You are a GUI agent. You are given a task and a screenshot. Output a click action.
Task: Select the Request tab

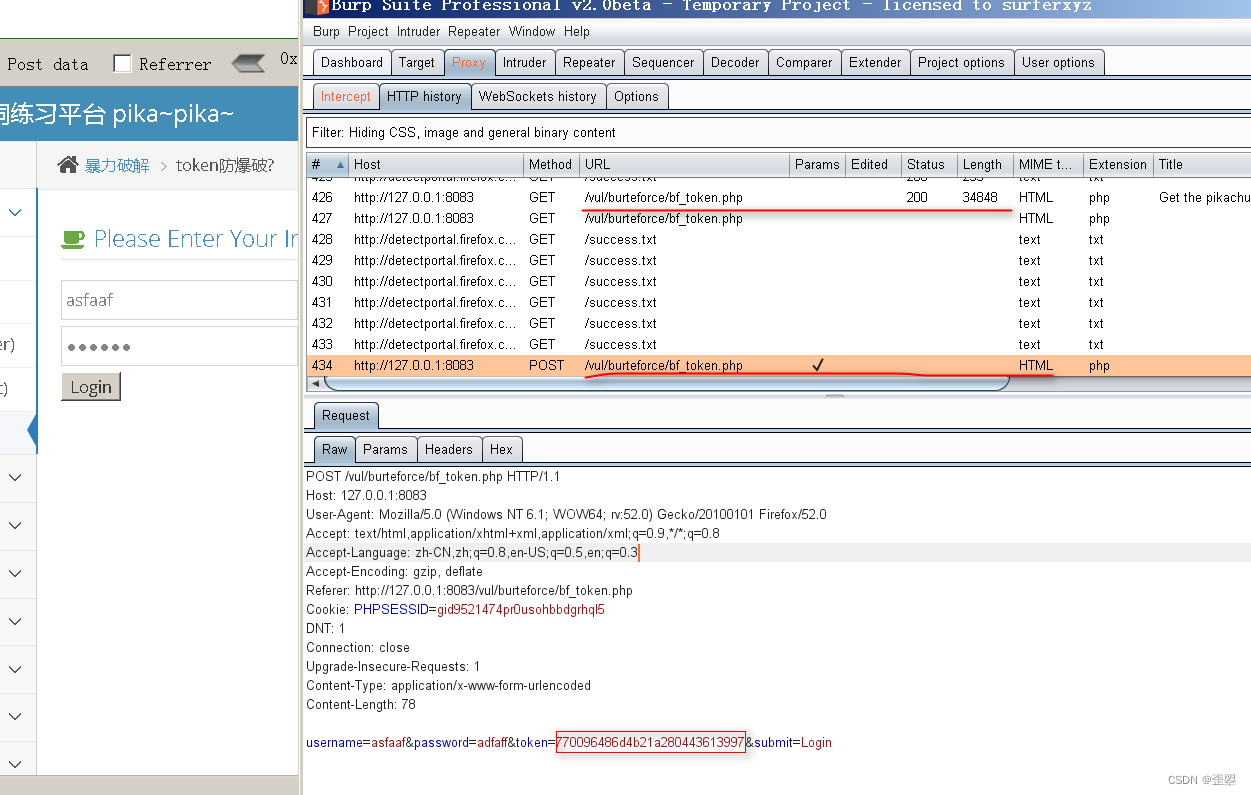pyautogui.click(x=346, y=415)
